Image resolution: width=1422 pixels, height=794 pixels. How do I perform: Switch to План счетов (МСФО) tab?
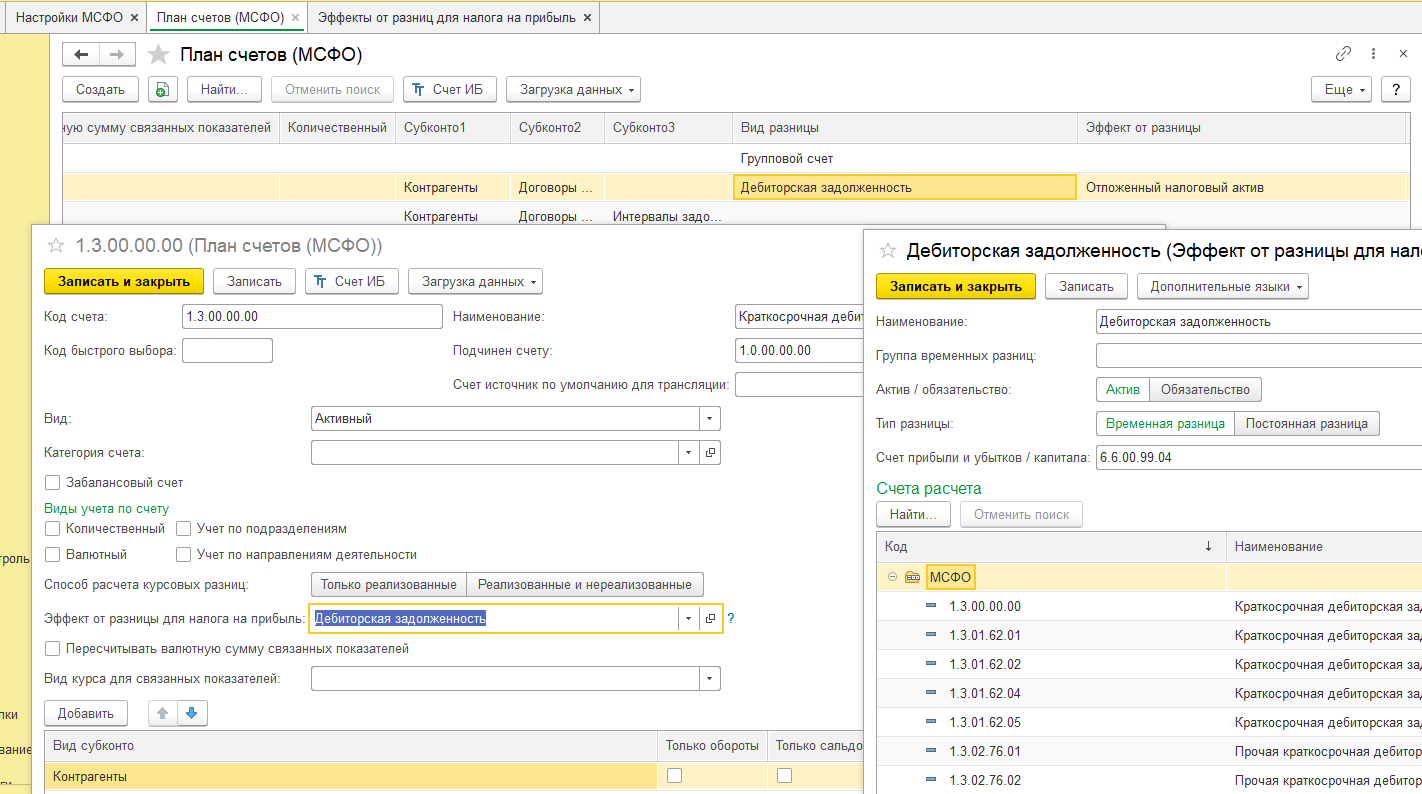[x=220, y=18]
